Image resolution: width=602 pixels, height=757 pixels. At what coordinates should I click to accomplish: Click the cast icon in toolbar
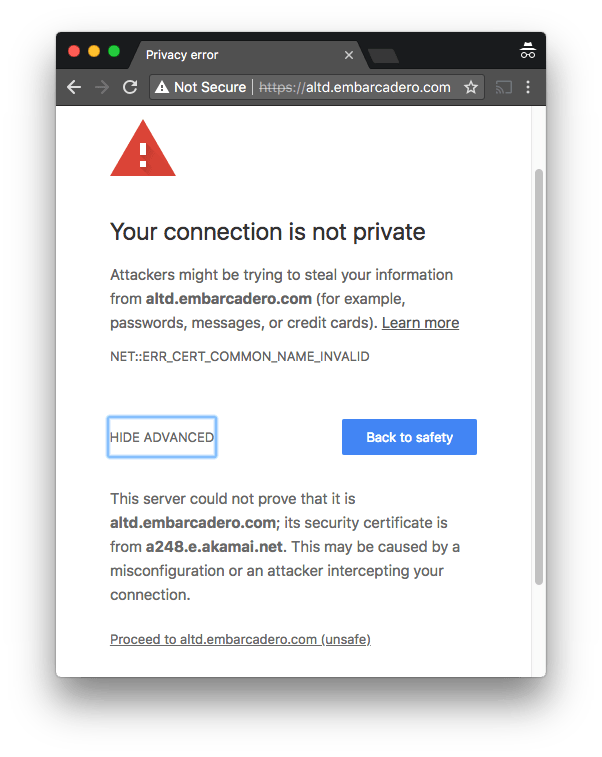pos(503,87)
